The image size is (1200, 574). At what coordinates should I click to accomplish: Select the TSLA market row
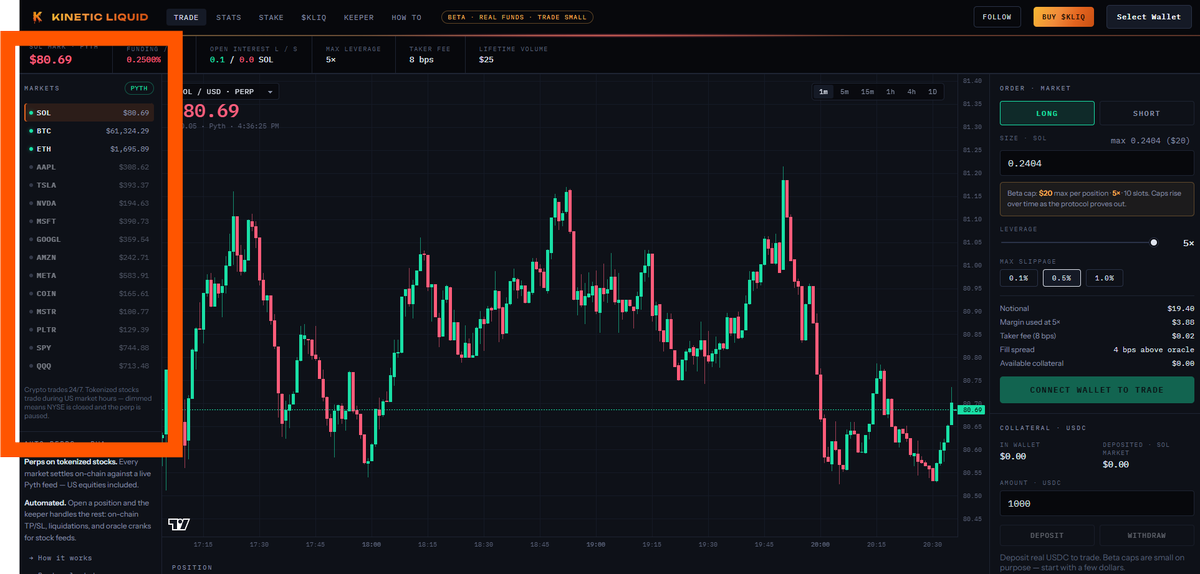(89, 185)
